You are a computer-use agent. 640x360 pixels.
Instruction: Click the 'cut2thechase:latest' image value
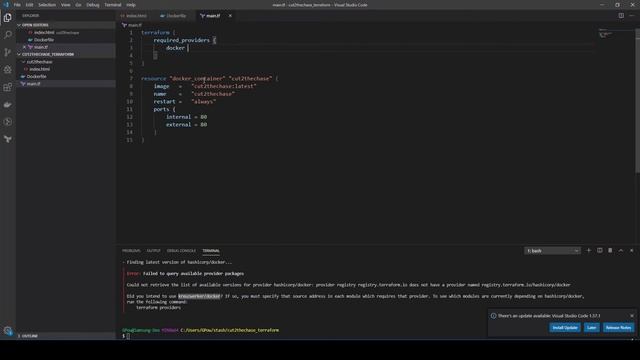[224, 86]
